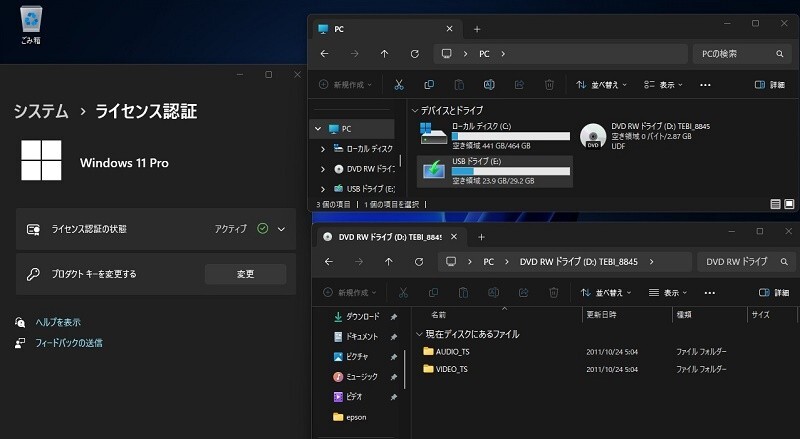
Task: Go back in the DVD RW drive window
Action: coord(329,261)
